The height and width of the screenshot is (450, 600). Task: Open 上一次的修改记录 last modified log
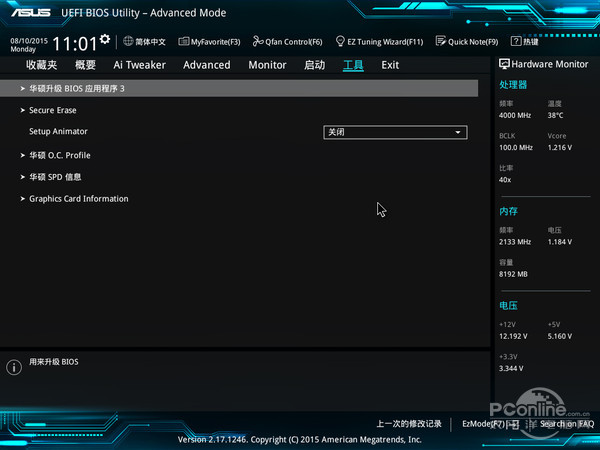click(x=409, y=424)
